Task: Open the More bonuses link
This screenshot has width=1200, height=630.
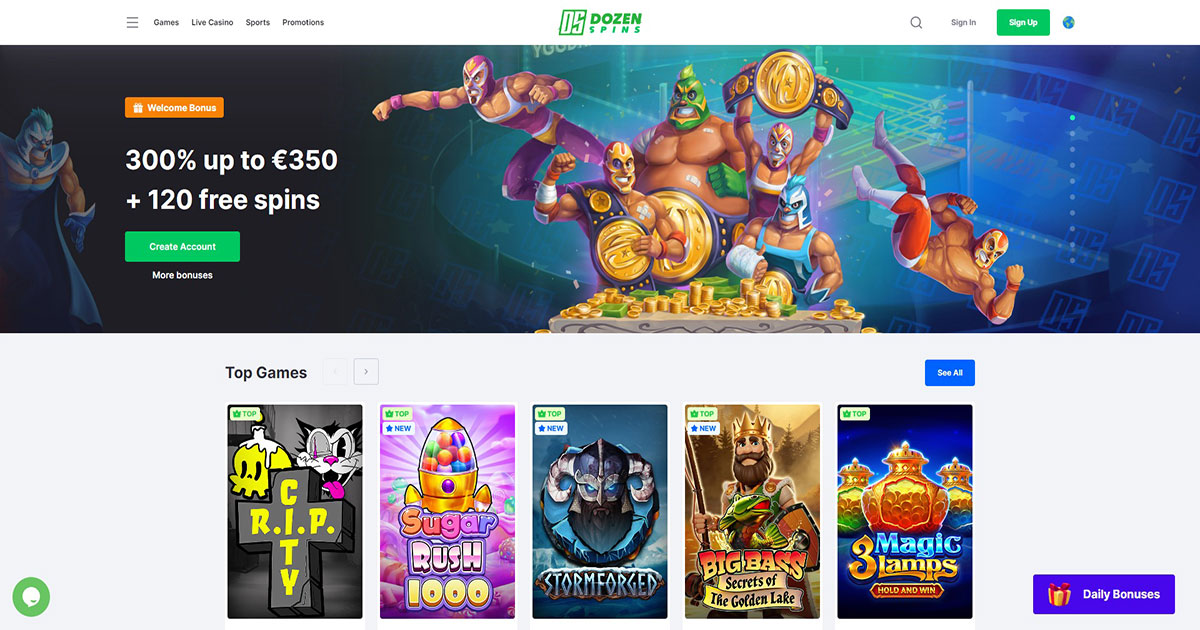Action: coord(182,275)
